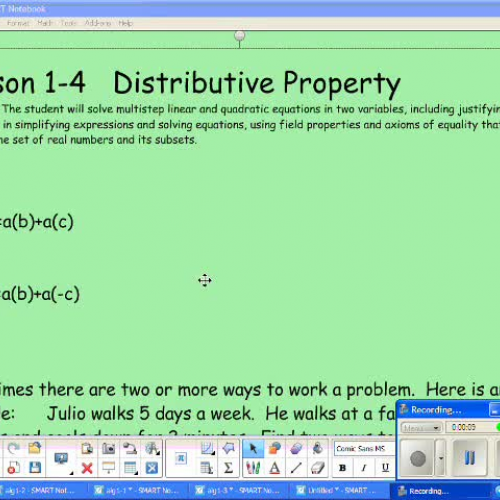The width and height of the screenshot is (500, 500).
Task: Toggle Underline formatting
Action: coord(385,468)
